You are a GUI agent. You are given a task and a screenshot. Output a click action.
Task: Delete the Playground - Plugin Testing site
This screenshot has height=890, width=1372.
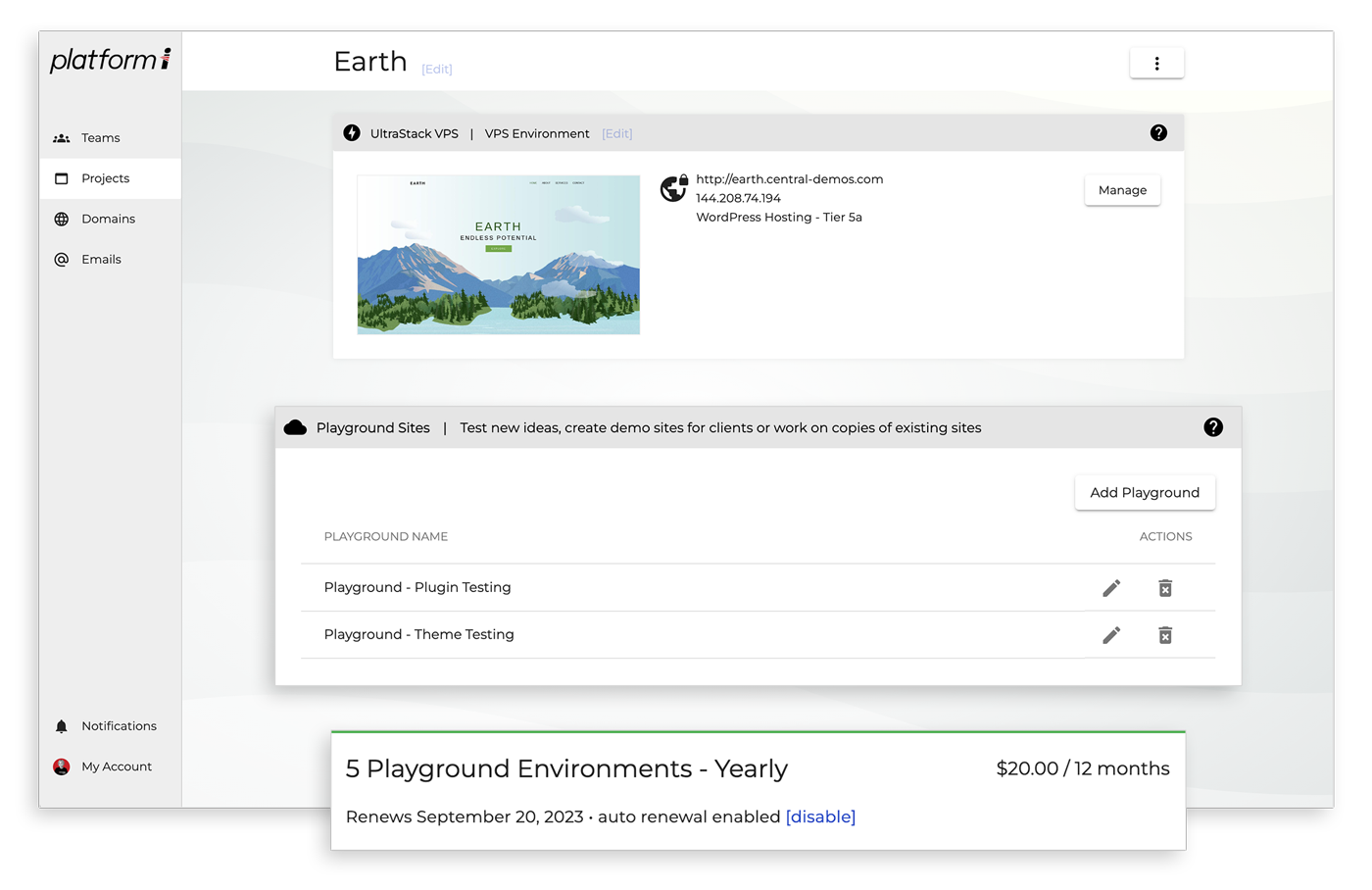(x=1165, y=588)
